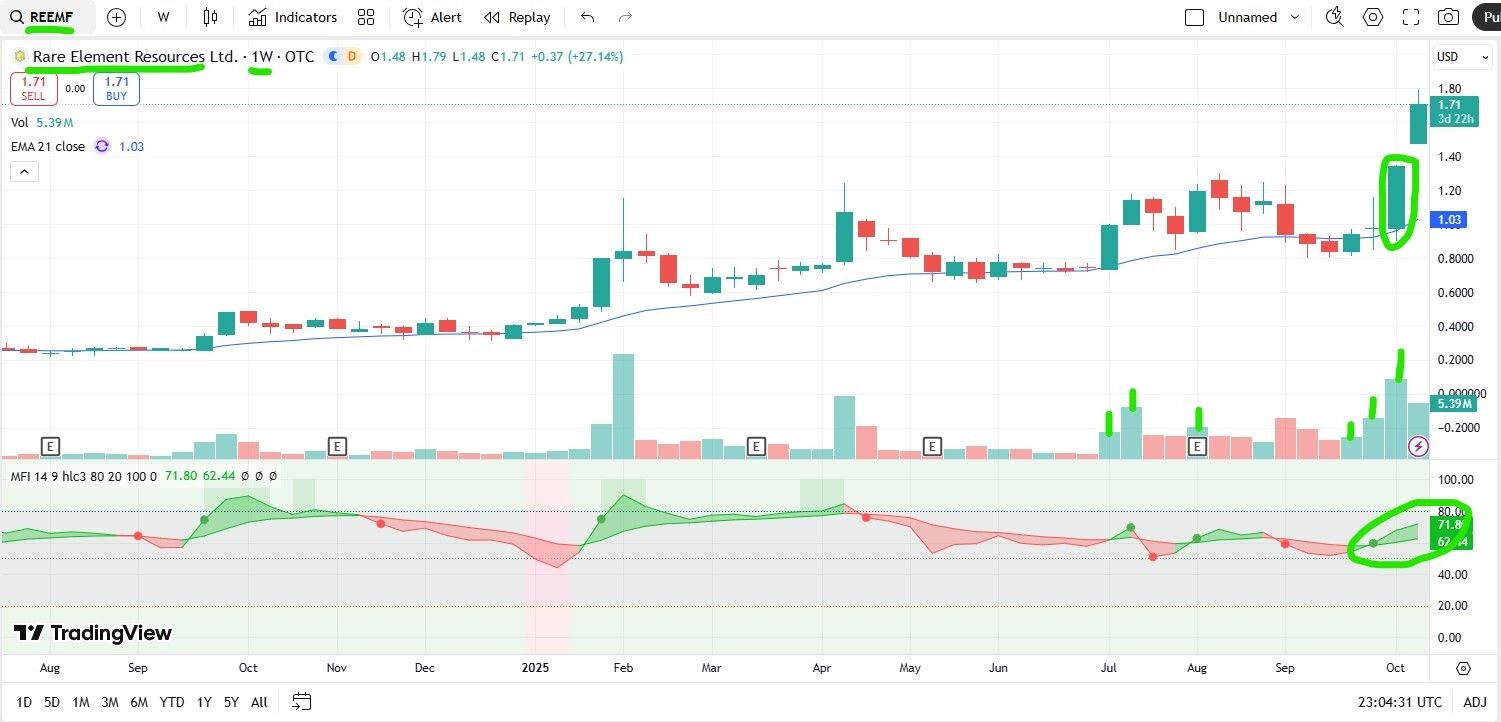This screenshot has height=722, width=1501.
Task: Open earnings marker E near late March
Action: coord(757,446)
